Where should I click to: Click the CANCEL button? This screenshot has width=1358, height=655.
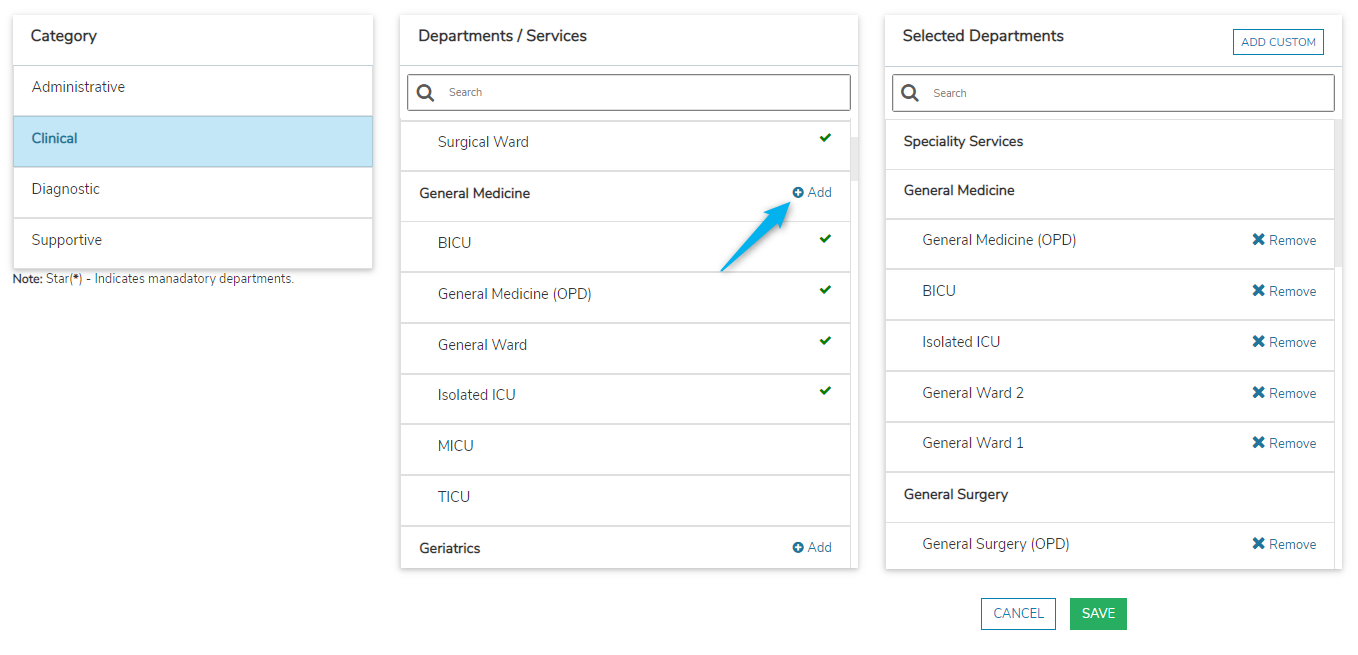click(x=1018, y=614)
